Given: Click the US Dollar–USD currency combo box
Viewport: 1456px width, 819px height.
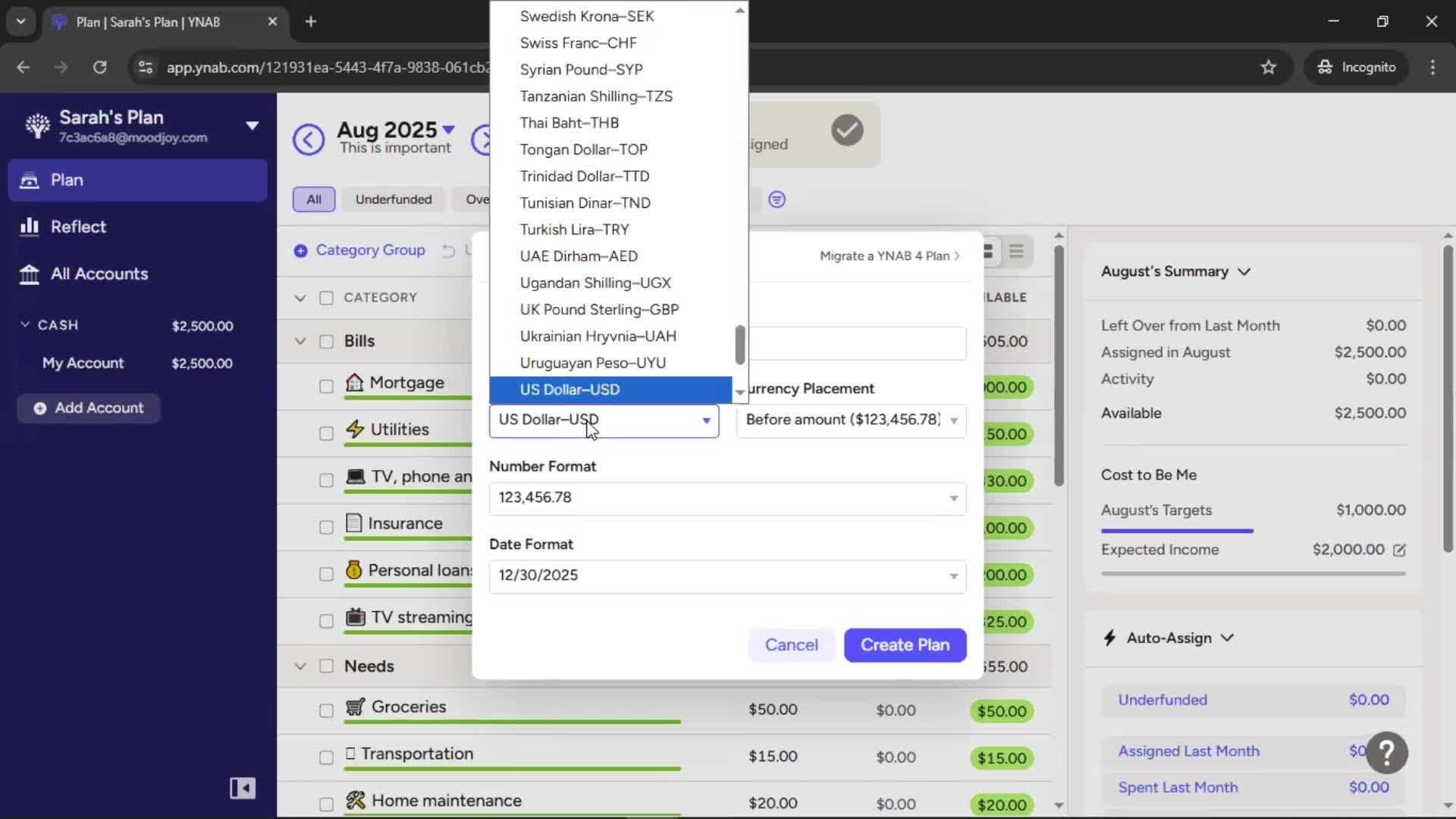Looking at the screenshot, I should (604, 420).
